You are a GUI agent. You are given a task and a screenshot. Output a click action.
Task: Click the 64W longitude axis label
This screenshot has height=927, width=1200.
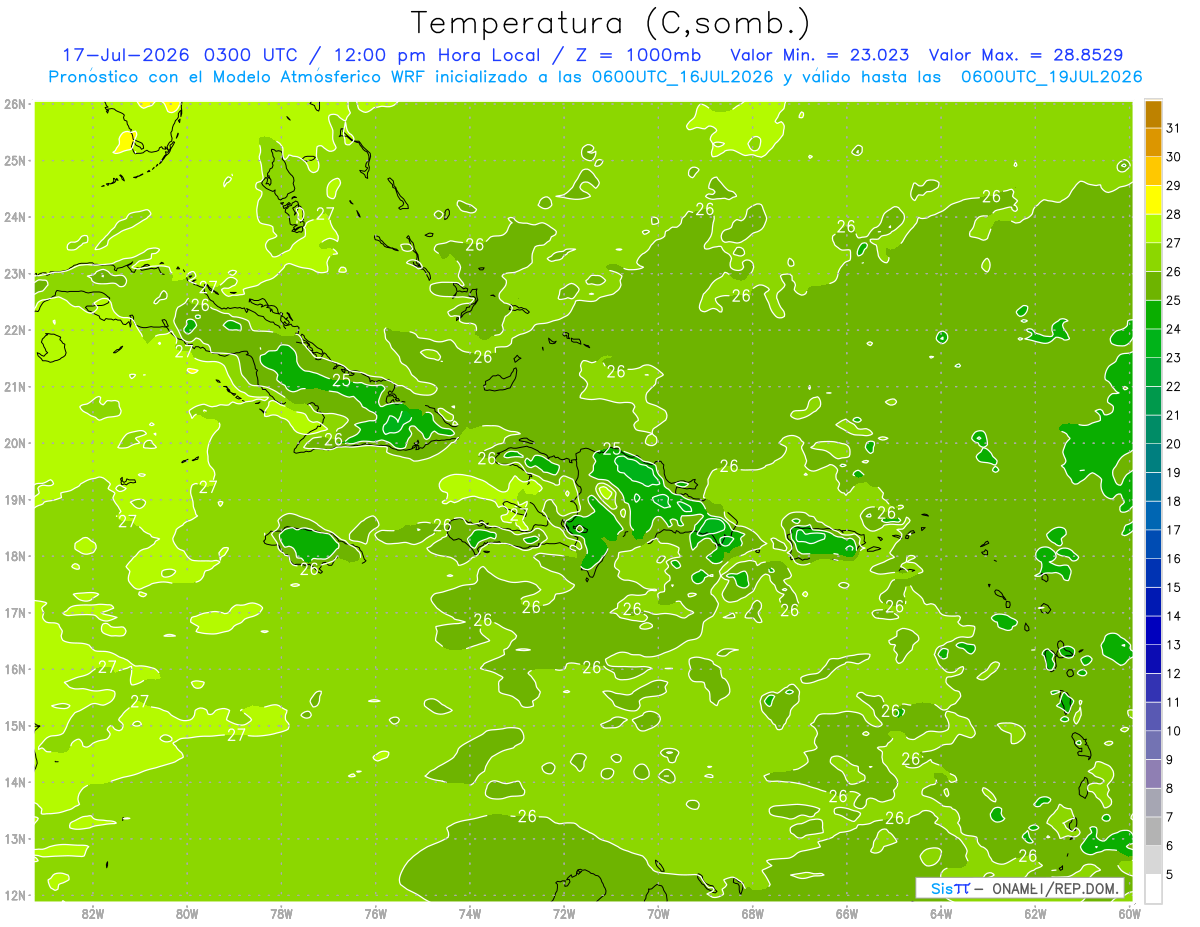941,913
